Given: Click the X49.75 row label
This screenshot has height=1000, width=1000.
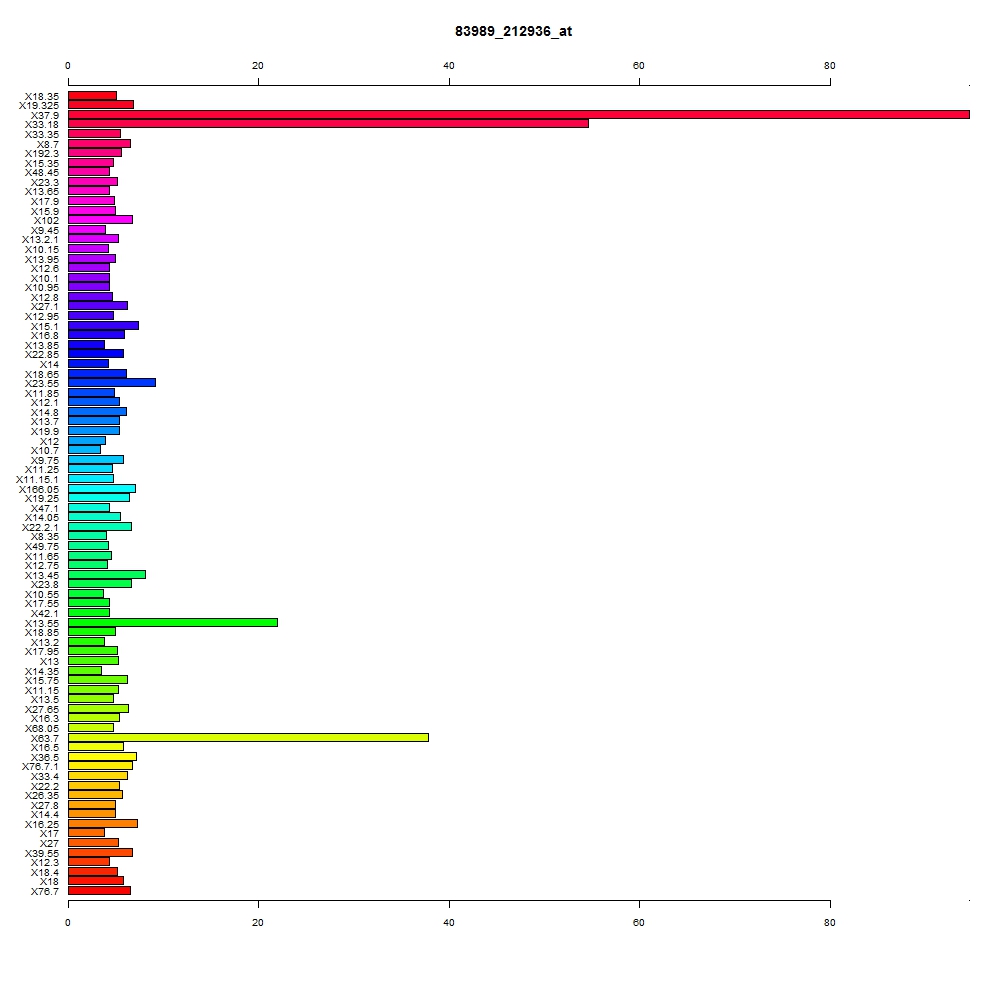Looking at the screenshot, I should tap(41, 546).
